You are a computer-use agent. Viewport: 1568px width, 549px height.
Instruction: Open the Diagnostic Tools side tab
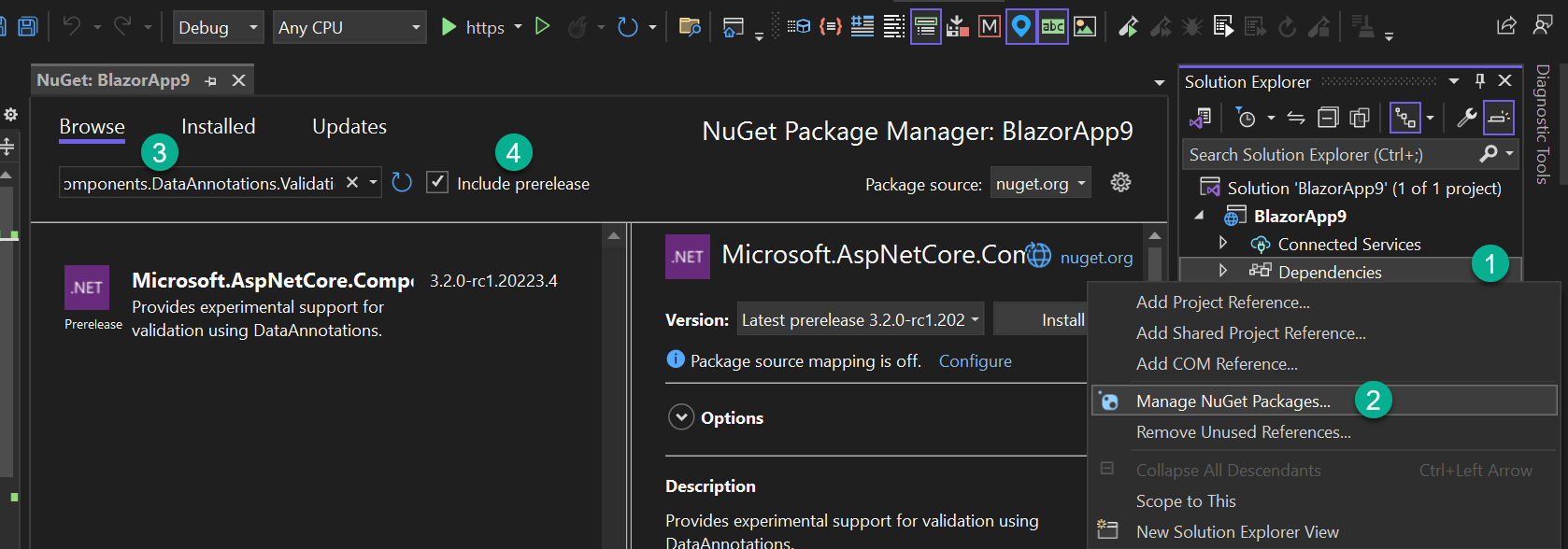click(x=1543, y=124)
